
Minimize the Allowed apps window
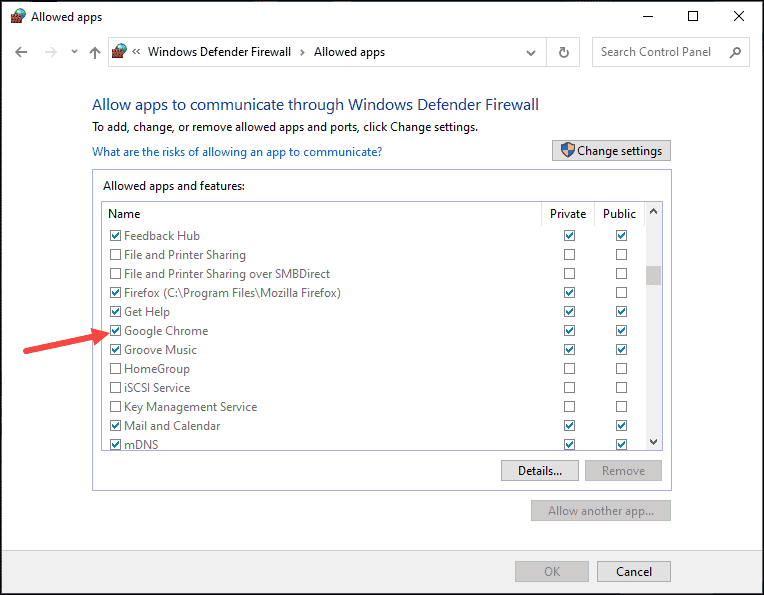[648, 16]
